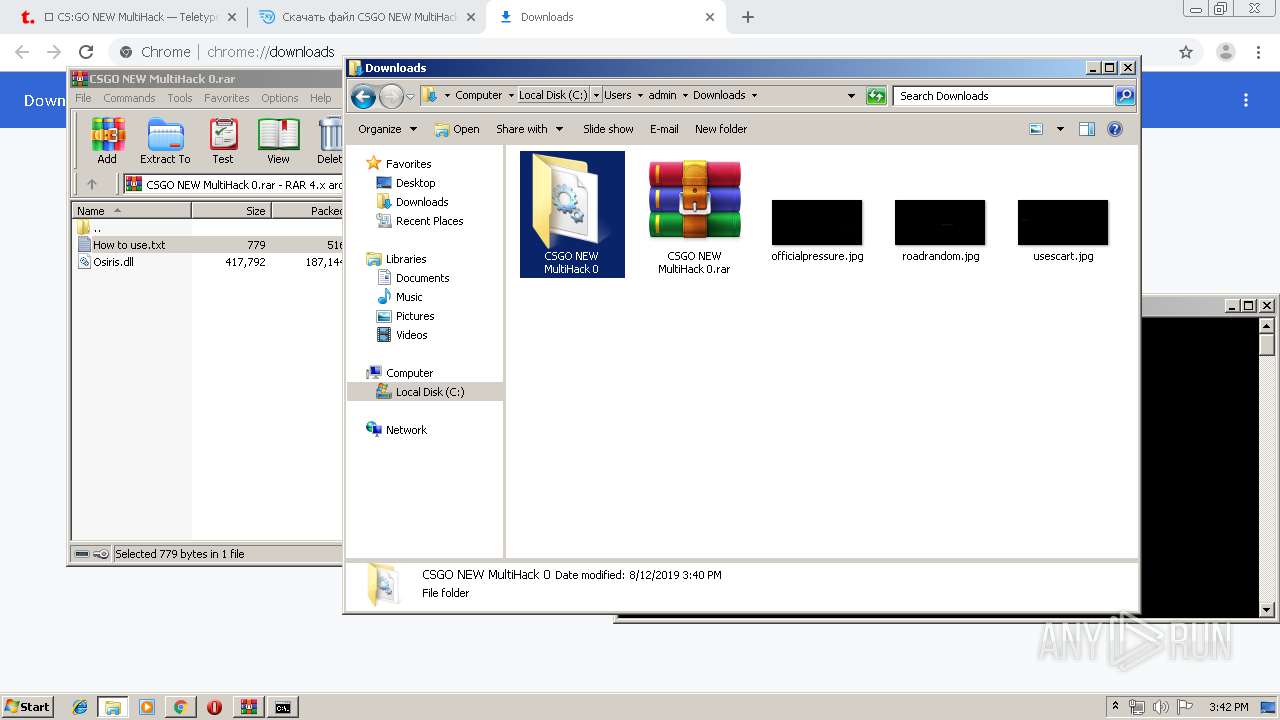This screenshot has height=720, width=1280.
Task: Click the Open button in Explorer toolbar
Action: [x=457, y=129]
